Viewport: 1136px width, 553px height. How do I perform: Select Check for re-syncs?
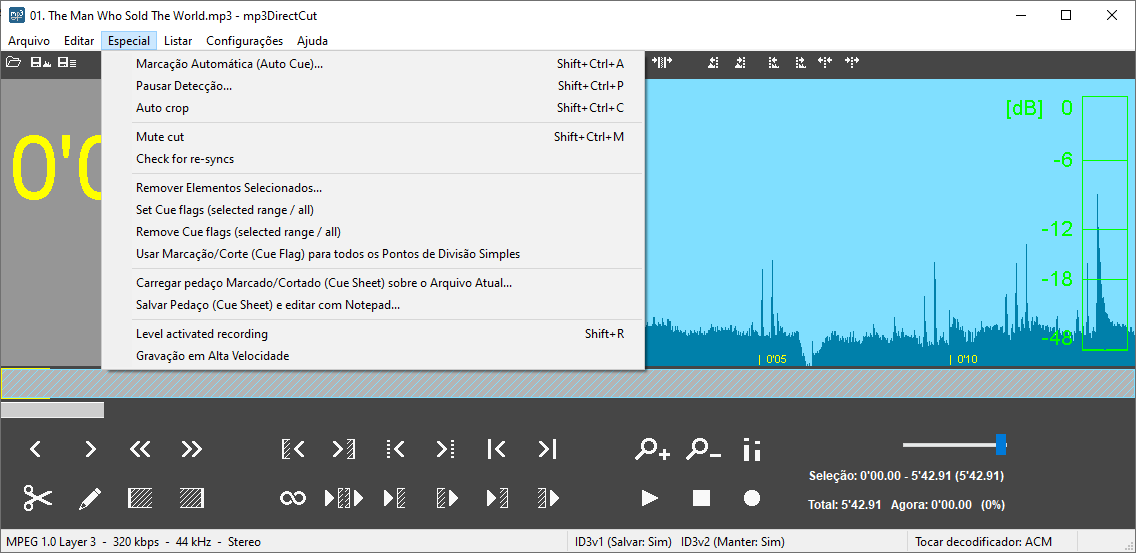point(372,159)
